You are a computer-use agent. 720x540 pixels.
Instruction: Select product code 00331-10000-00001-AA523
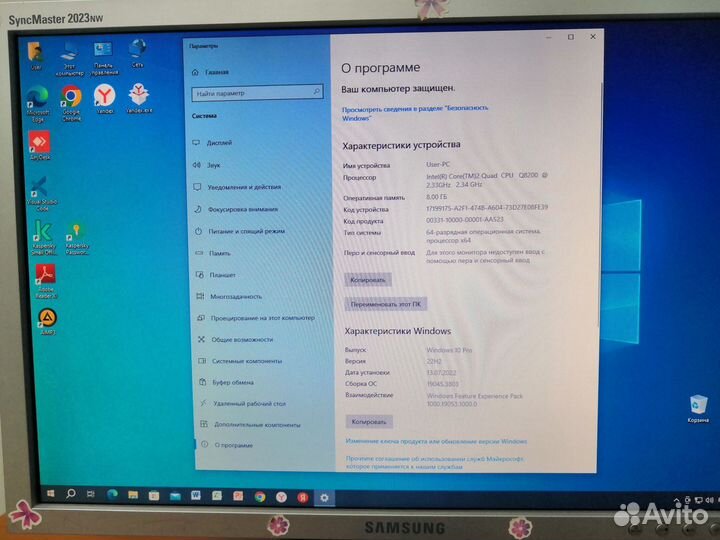pos(465,220)
